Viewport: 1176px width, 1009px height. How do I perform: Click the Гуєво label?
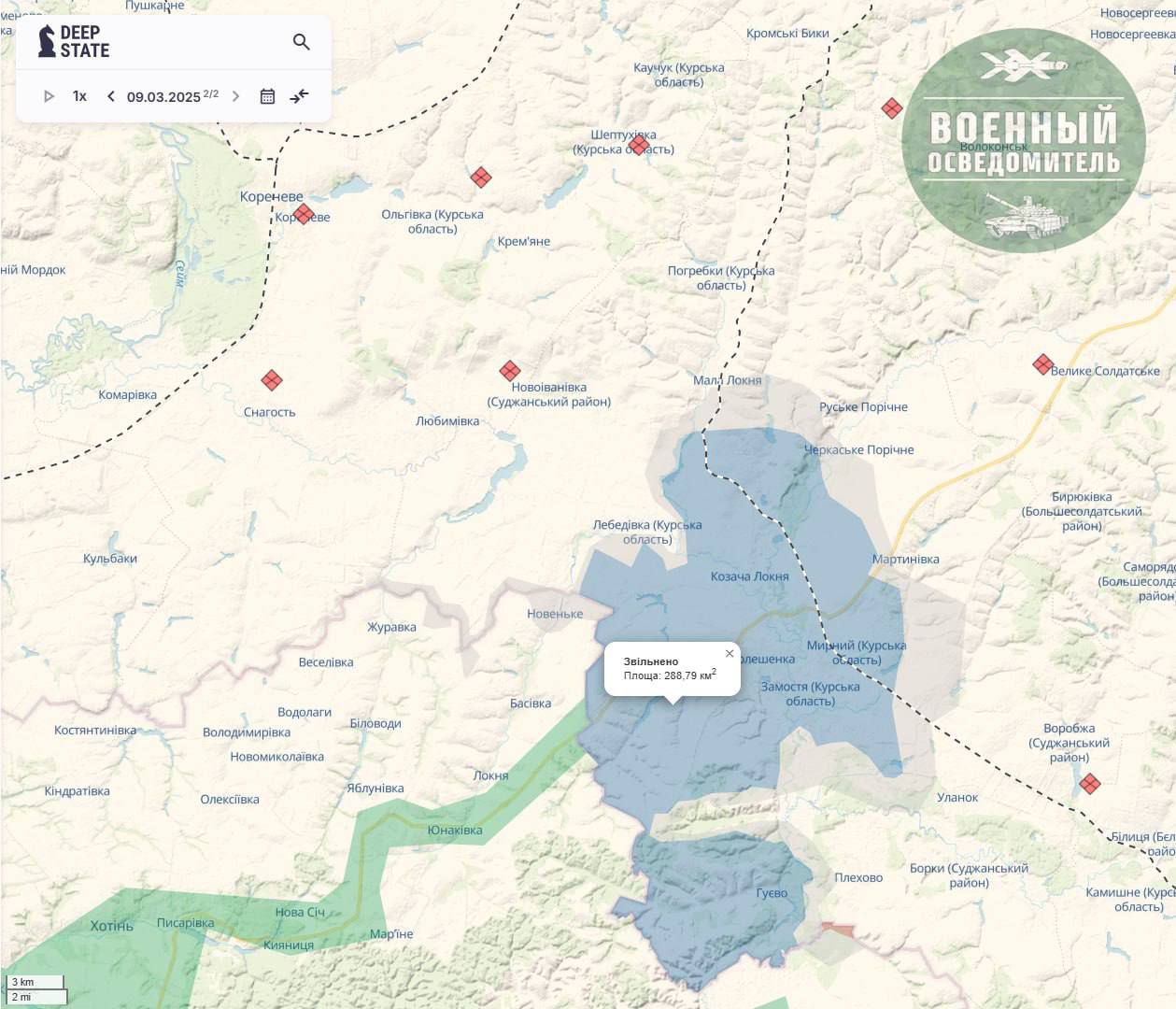[772, 892]
